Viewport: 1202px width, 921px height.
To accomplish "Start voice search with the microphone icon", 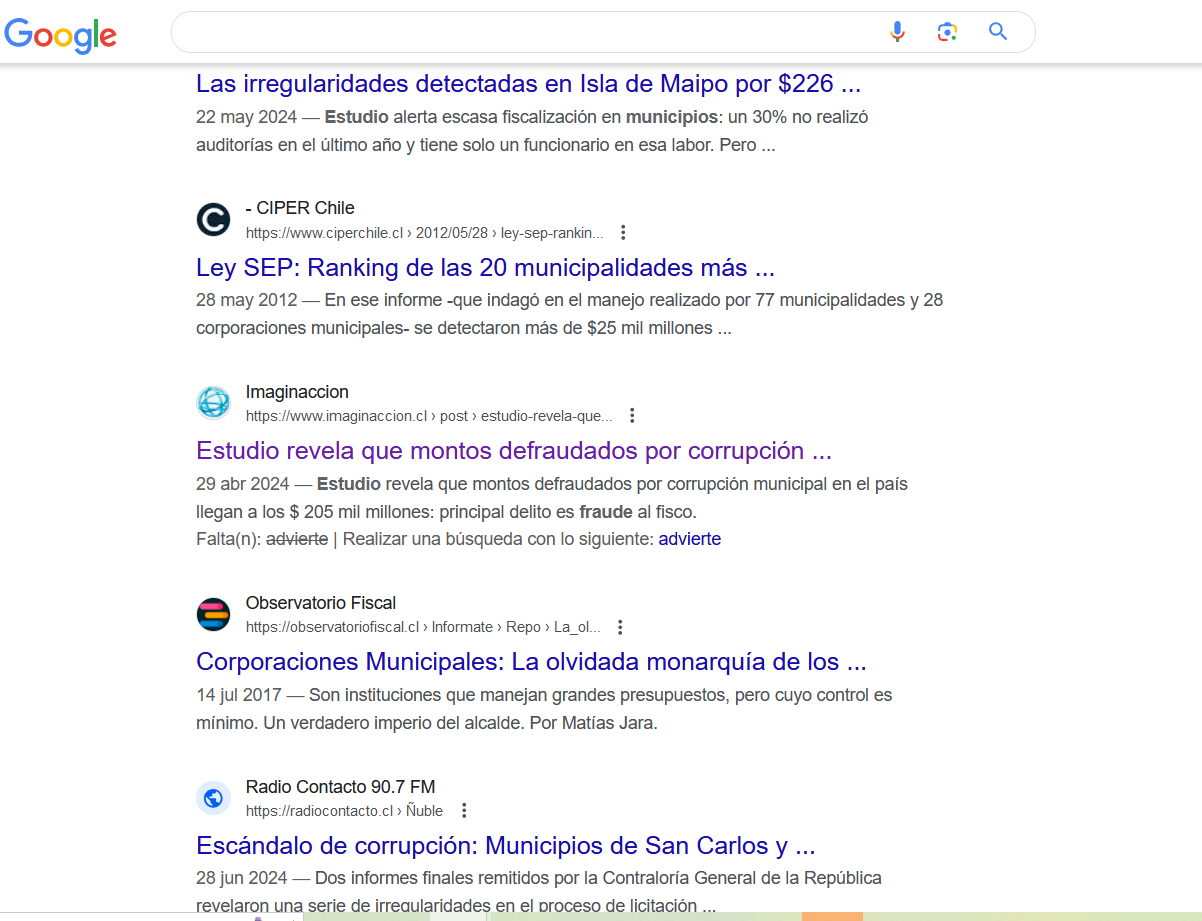I will pos(897,32).
